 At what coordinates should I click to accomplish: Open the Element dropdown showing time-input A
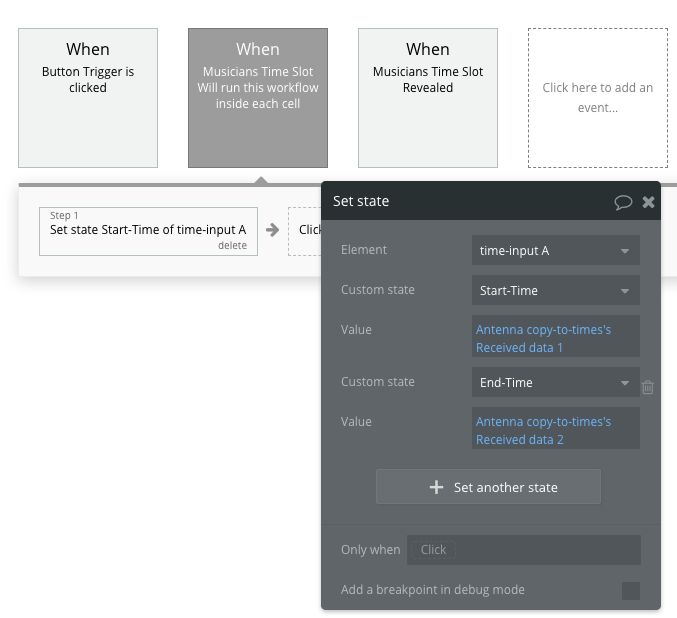coord(555,250)
